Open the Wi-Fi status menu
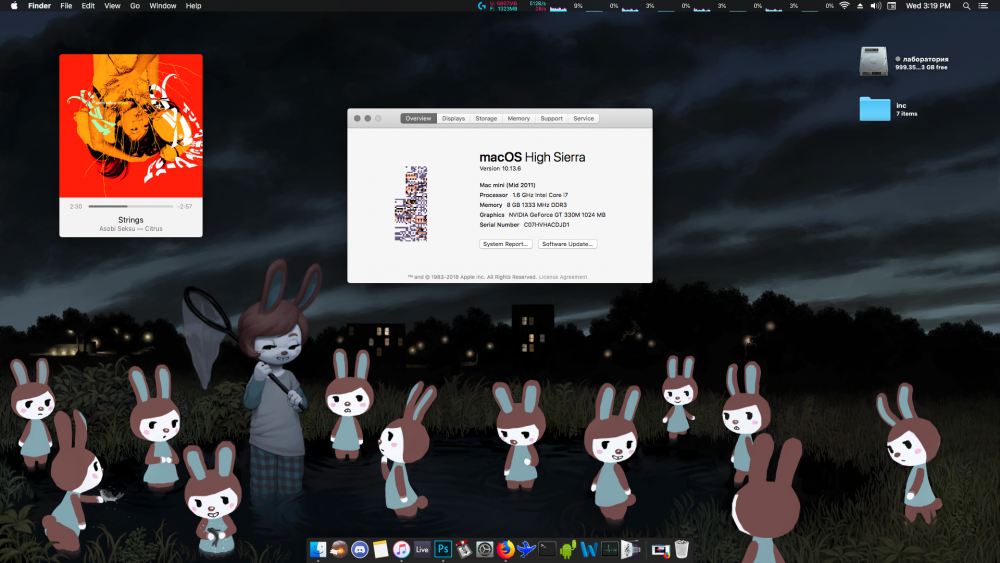Image resolution: width=1000 pixels, height=563 pixels. point(844,6)
